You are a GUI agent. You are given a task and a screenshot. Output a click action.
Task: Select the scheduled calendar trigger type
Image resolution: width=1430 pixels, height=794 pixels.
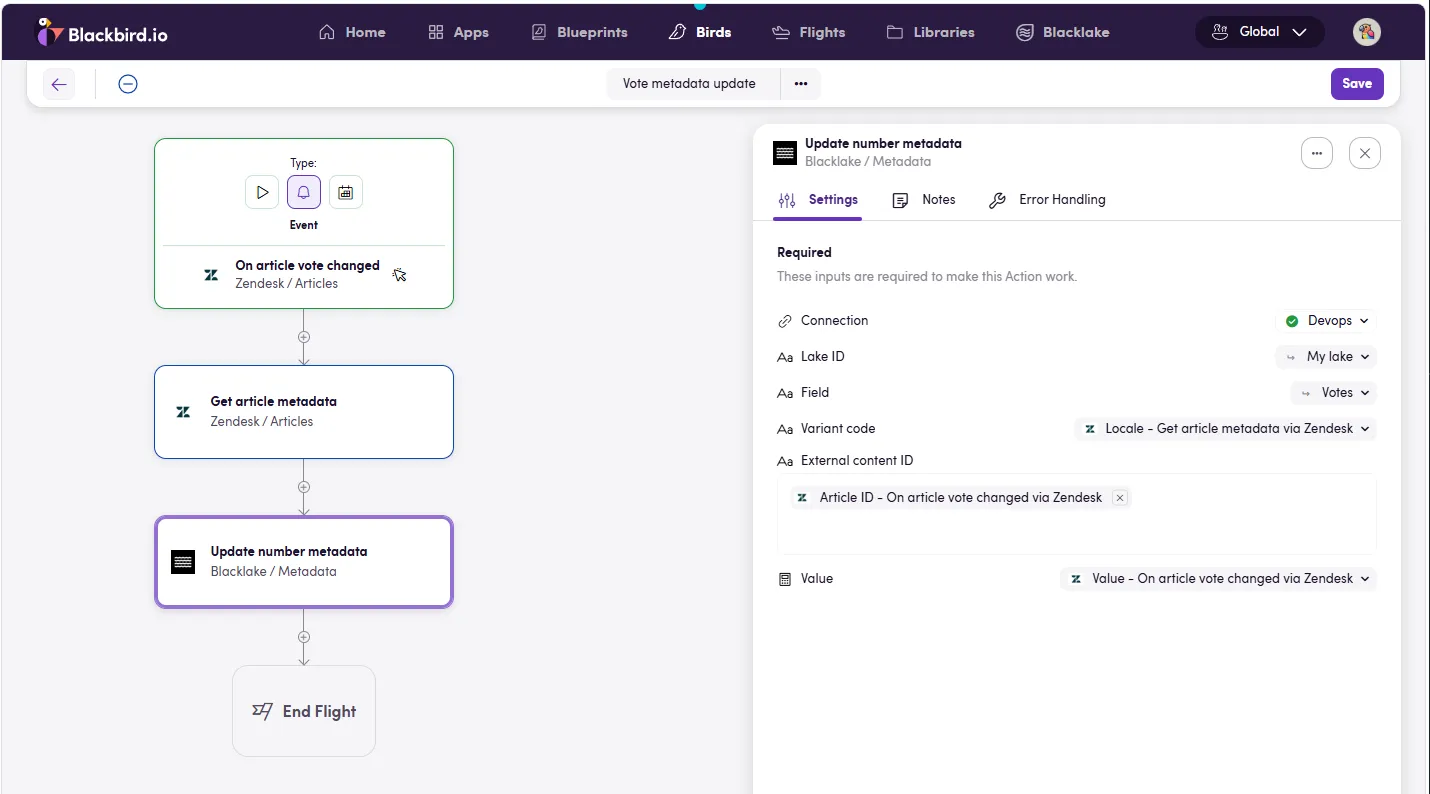coord(346,192)
